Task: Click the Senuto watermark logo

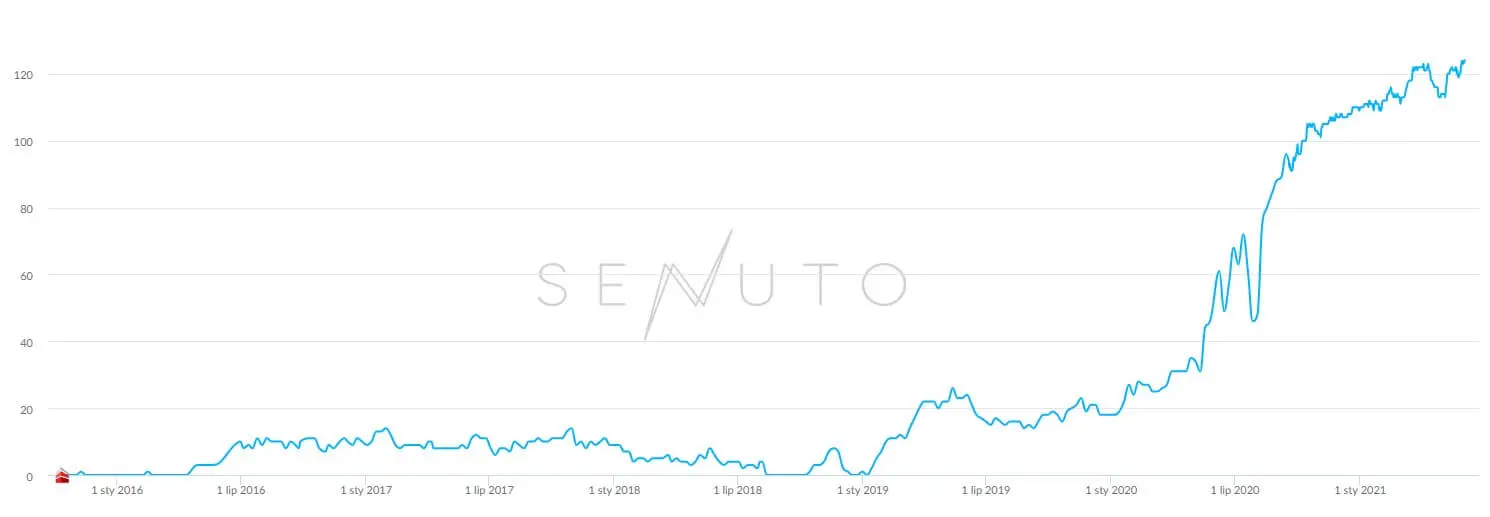Action: (721, 284)
